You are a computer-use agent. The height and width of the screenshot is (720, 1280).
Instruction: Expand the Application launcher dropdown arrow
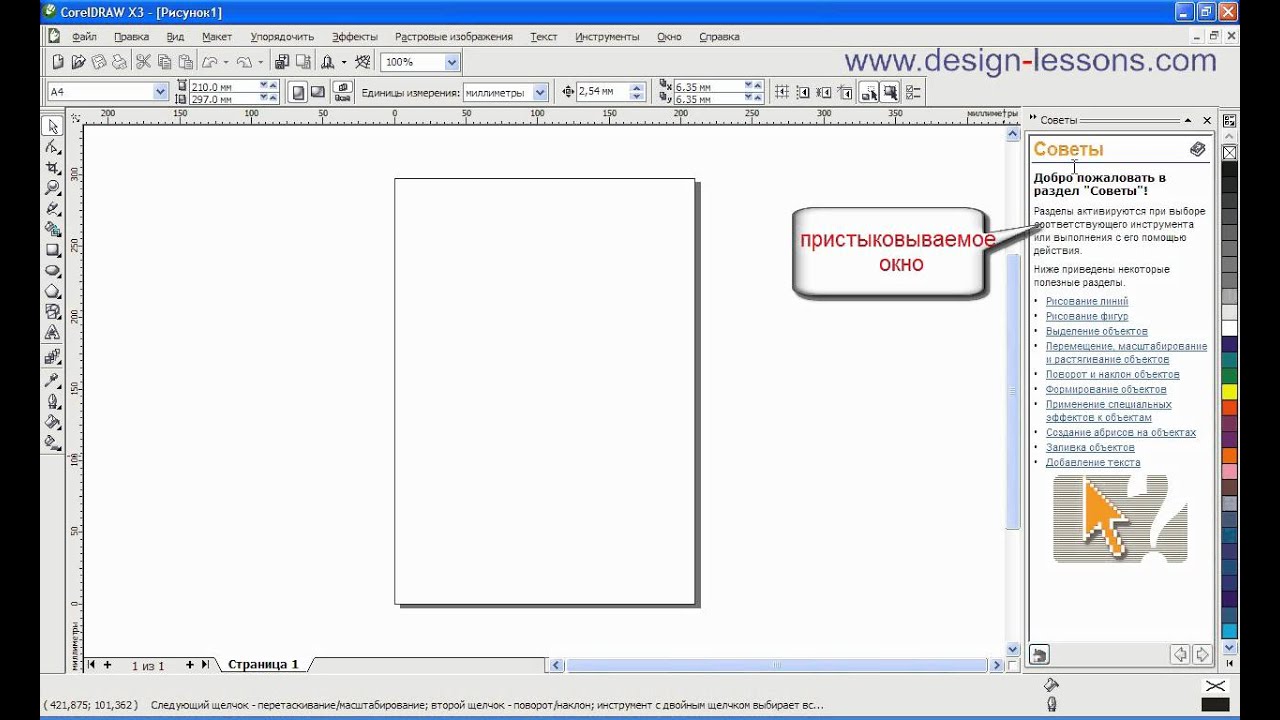pos(344,62)
